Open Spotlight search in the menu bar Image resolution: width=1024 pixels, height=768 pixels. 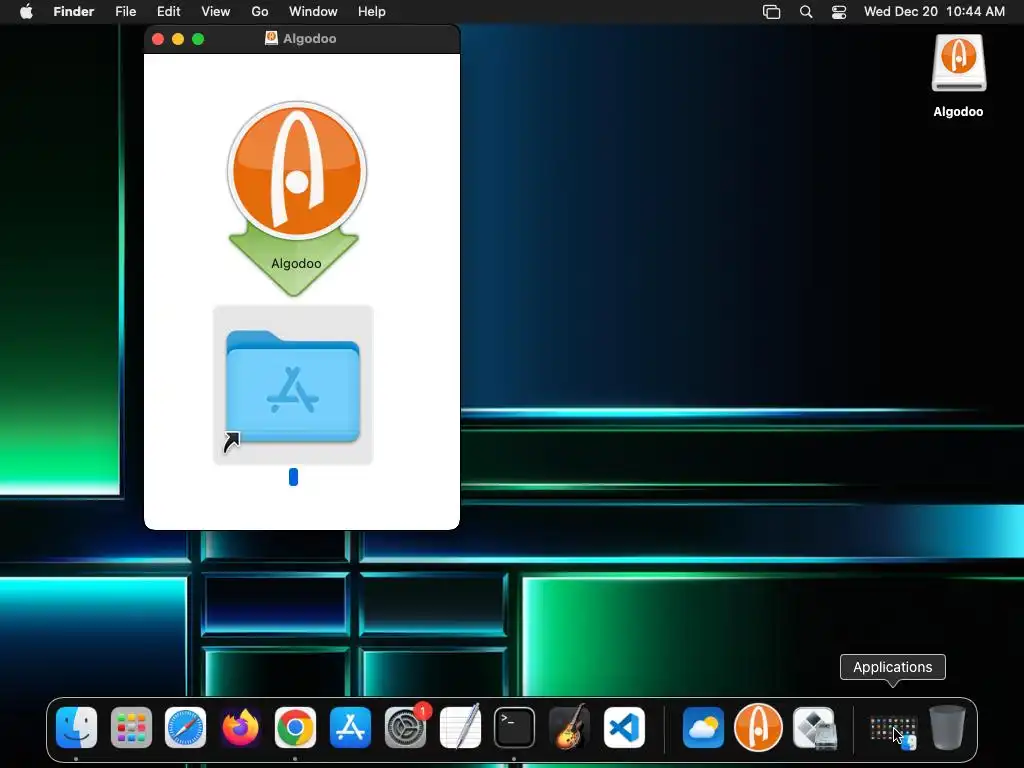pyautogui.click(x=806, y=12)
